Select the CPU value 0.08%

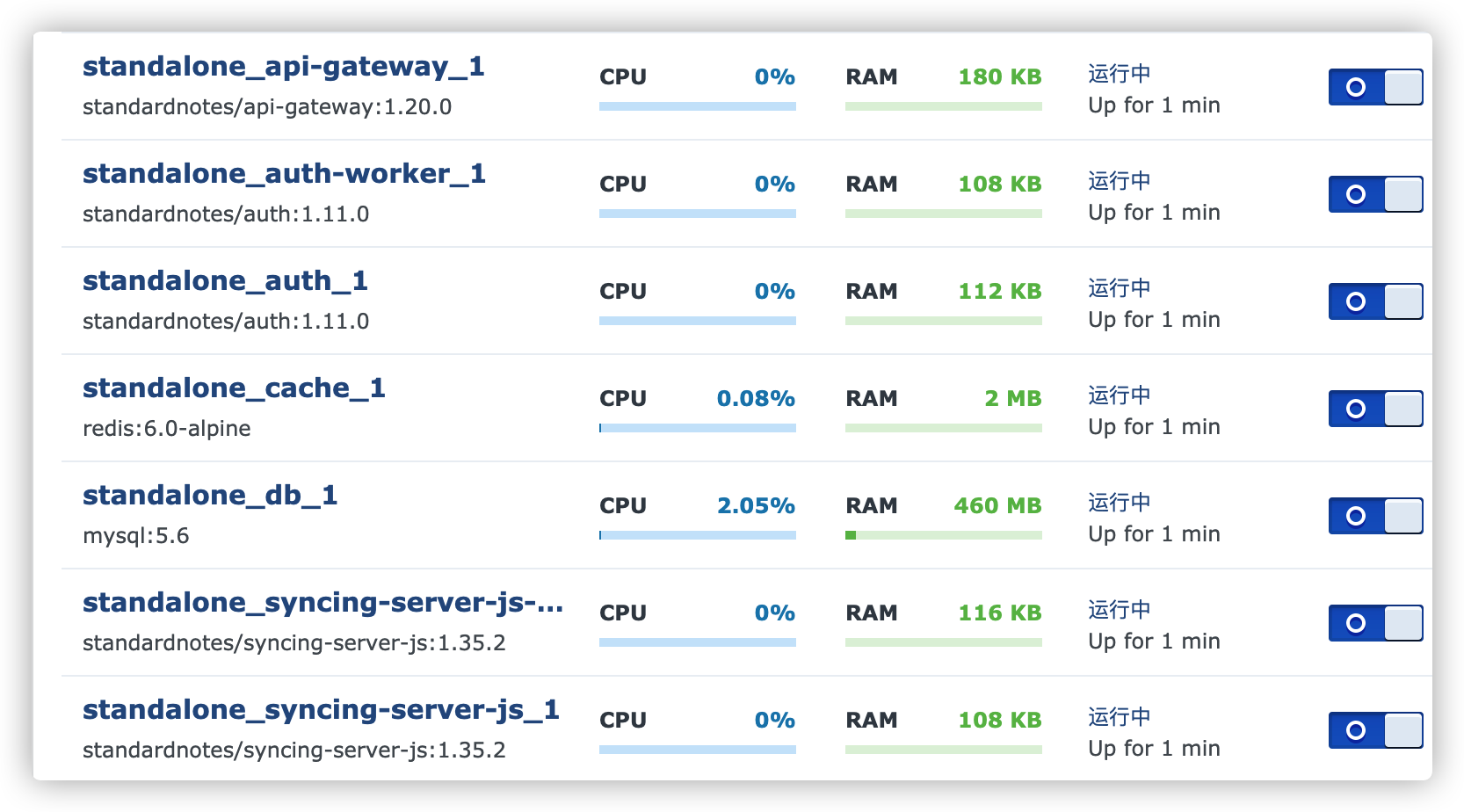[756, 399]
